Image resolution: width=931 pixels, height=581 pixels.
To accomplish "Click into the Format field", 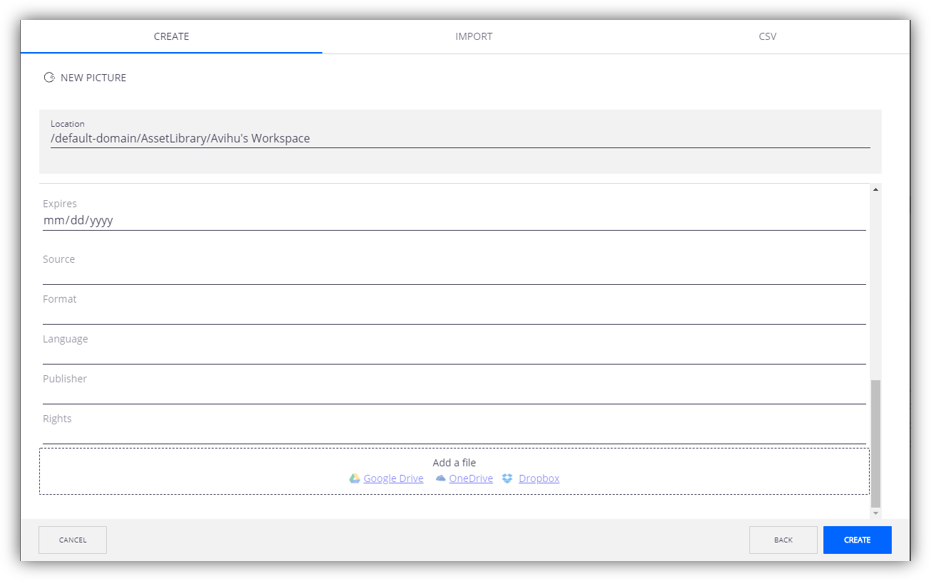I will [x=453, y=315].
